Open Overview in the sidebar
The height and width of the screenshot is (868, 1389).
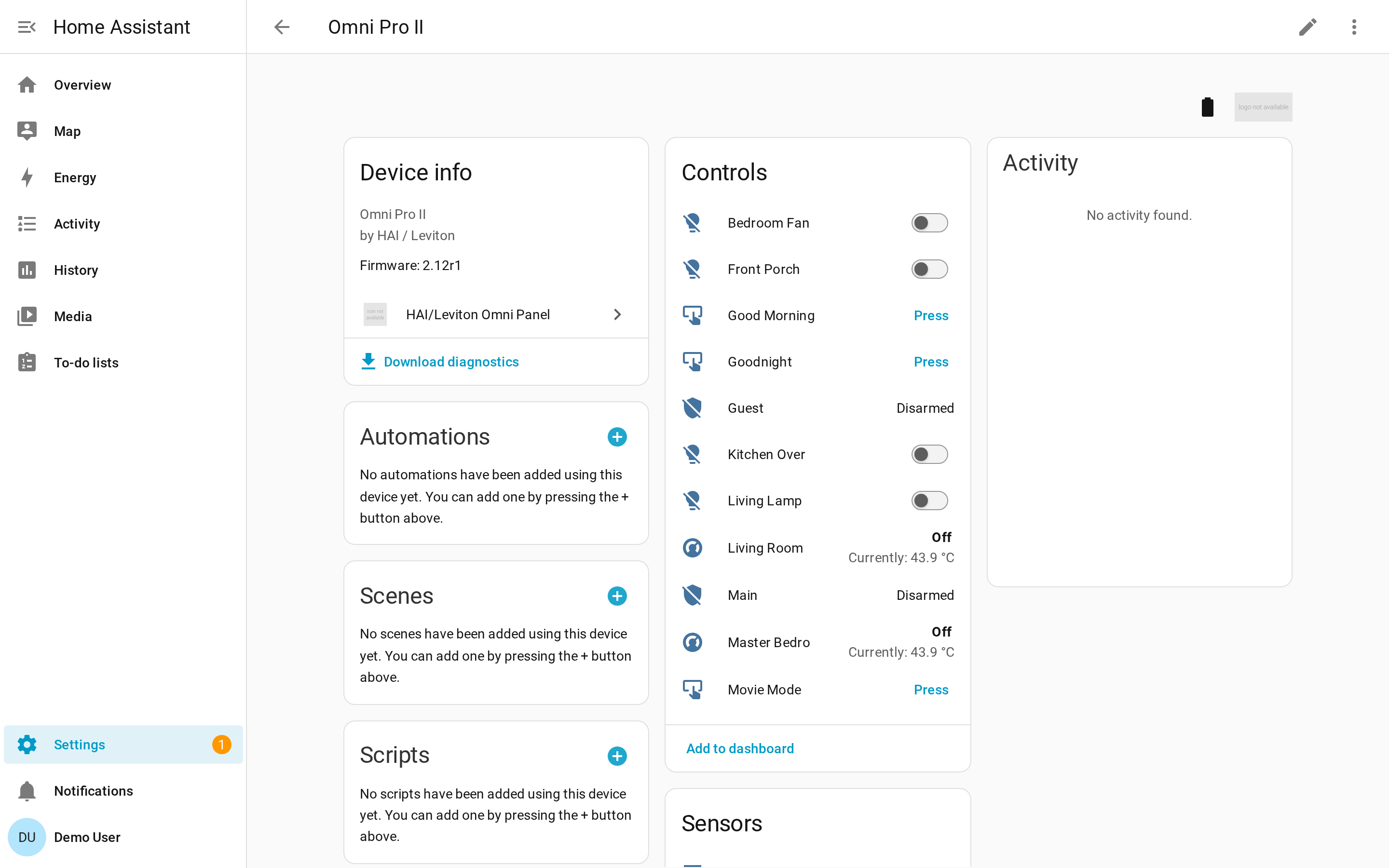(x=123, y=85)
